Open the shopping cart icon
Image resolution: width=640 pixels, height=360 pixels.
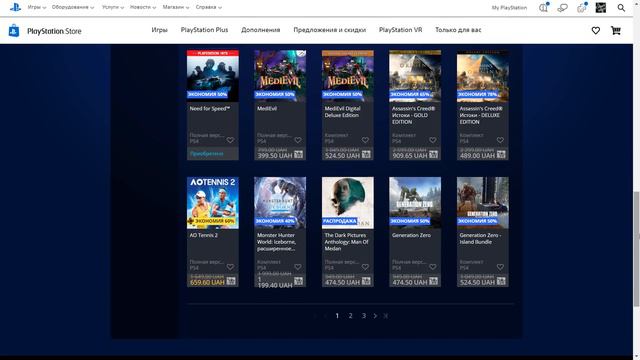616,30
